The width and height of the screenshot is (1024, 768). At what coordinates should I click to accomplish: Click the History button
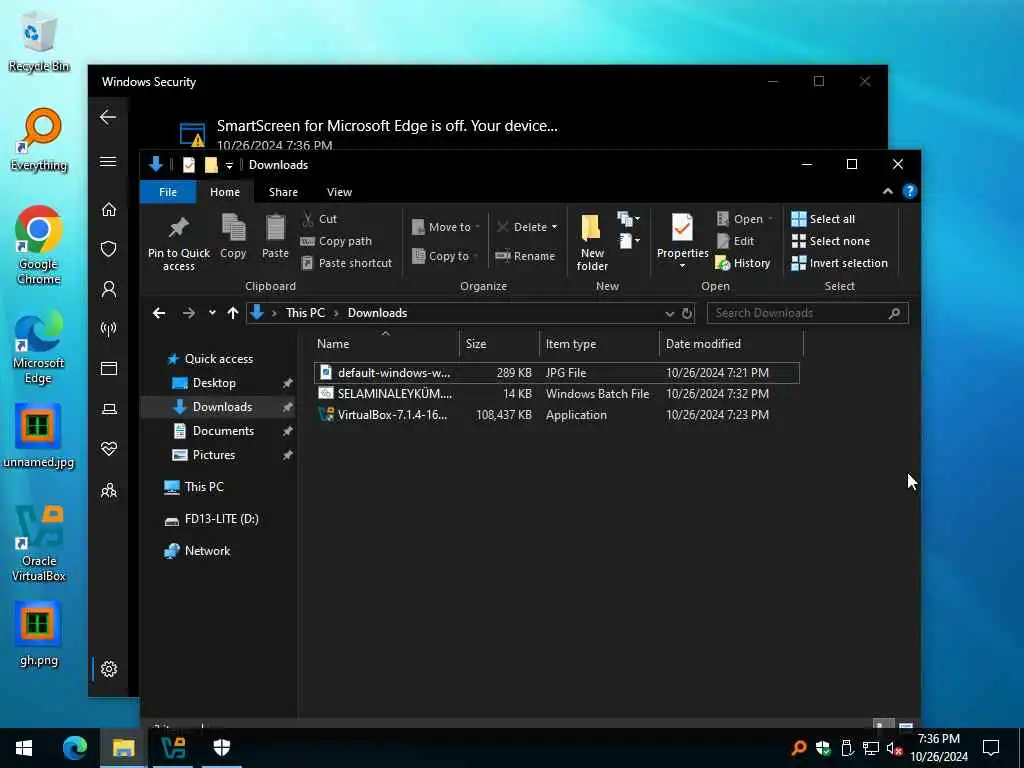coord(743,263)
